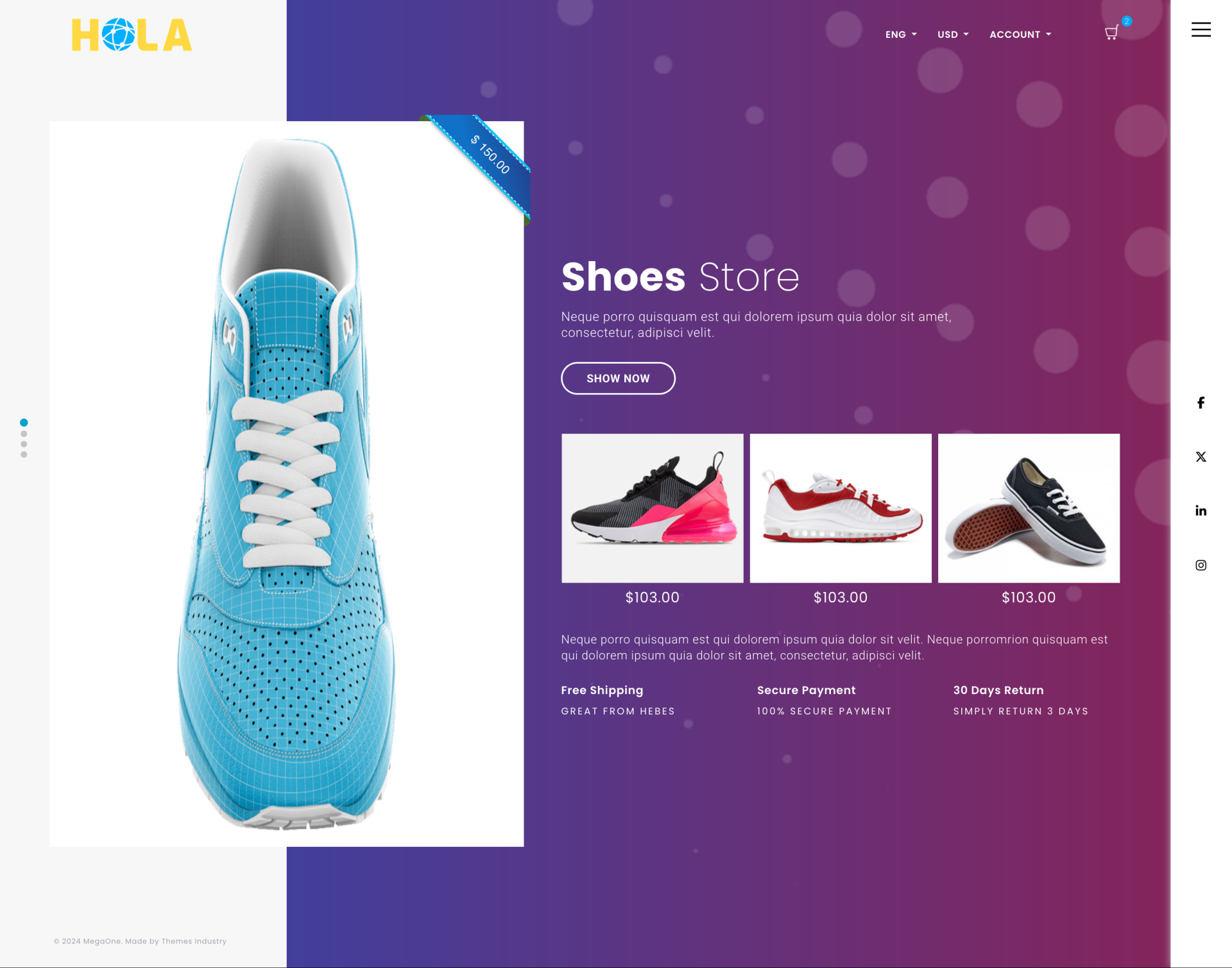This screenshot has height=968, width=1232.
Task: Click the cart badge showing 2
Action: [1126, 21]
